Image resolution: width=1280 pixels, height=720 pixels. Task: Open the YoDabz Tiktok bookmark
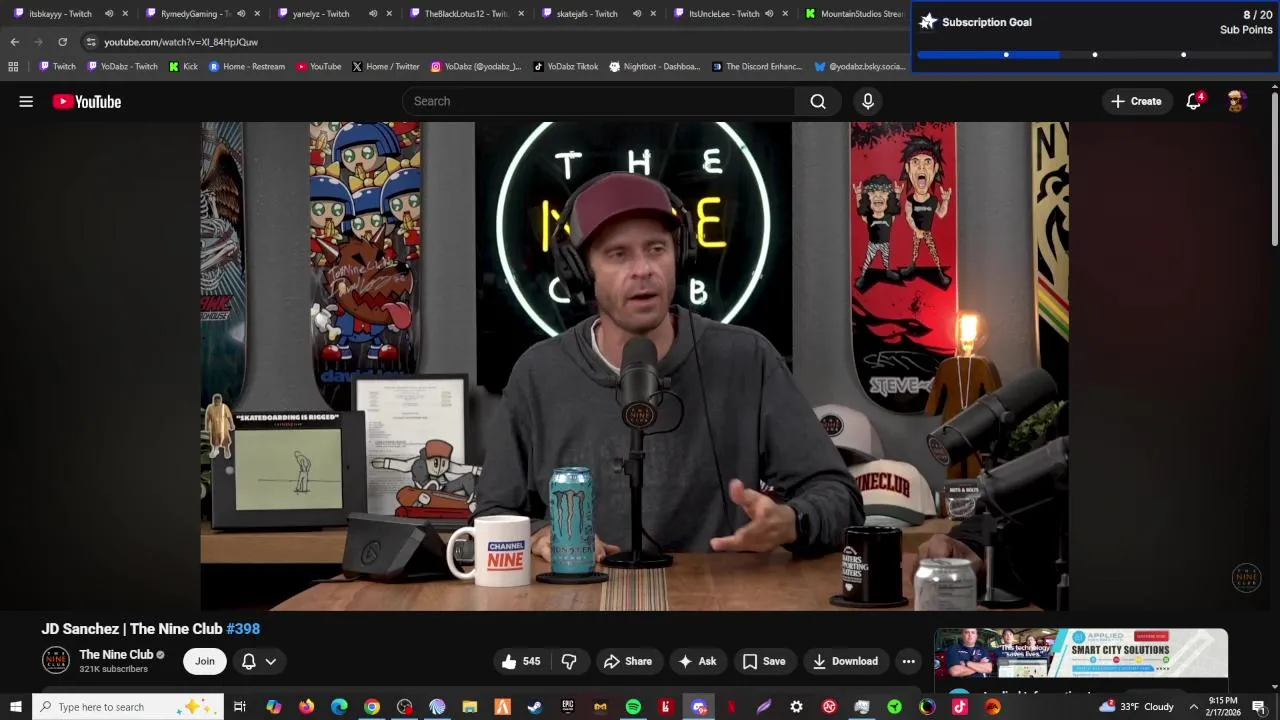pyautogui.click(x=565, y=67)
